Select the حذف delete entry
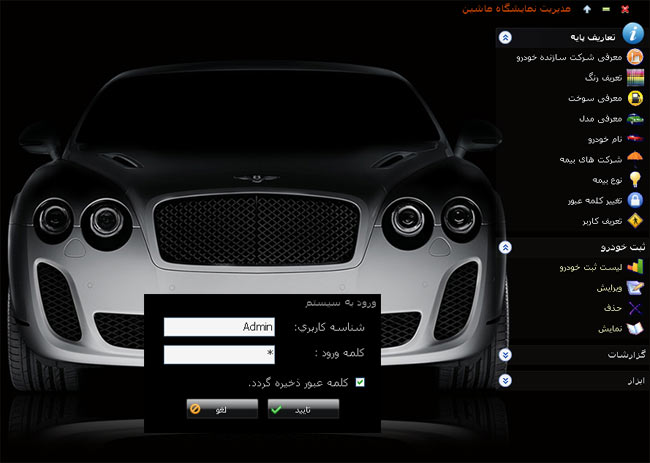This screenshot has height=463, width=650. click(x=613, y=308)
